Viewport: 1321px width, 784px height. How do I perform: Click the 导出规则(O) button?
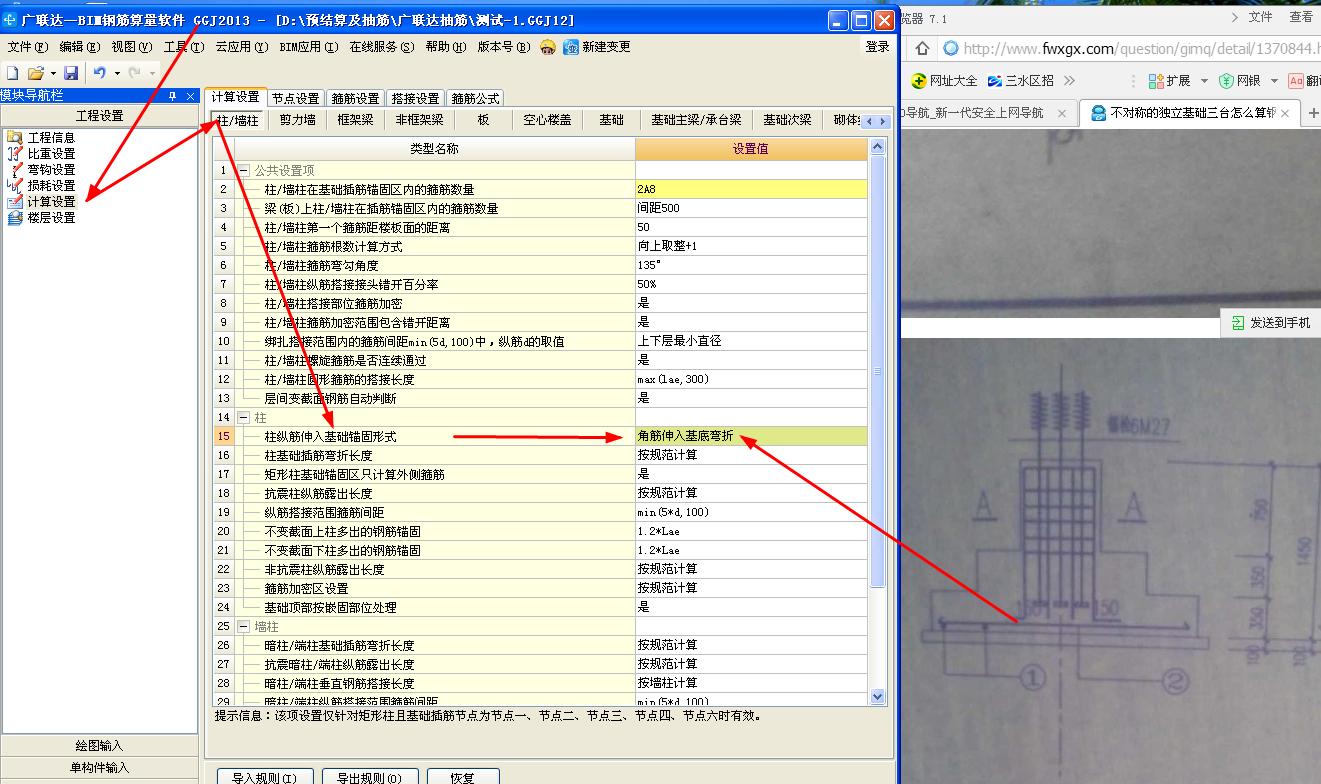point(370,778)
